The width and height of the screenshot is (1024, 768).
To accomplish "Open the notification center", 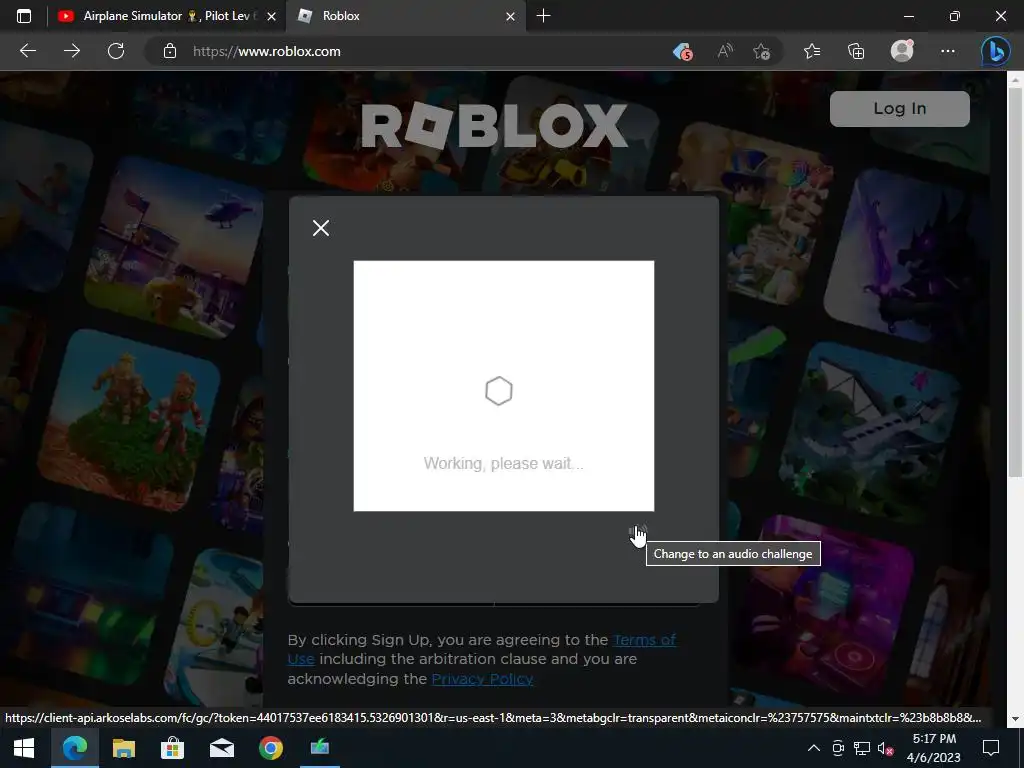I will tap(991, 748).
